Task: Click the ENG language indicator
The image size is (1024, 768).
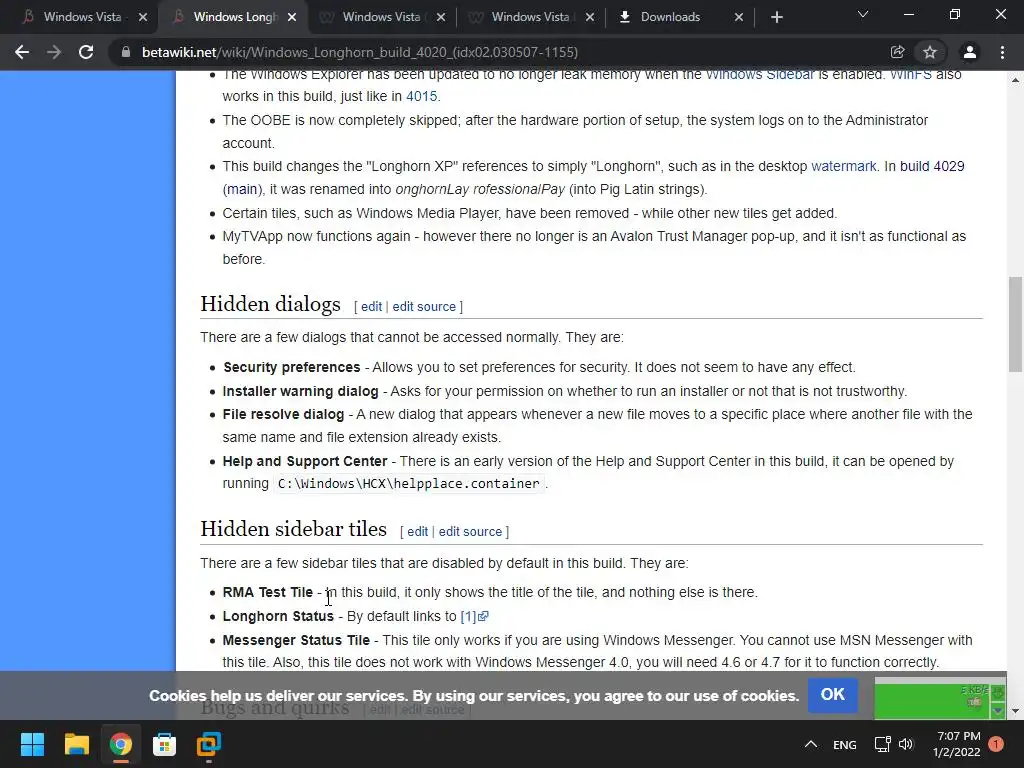Action: click(844, 744)
